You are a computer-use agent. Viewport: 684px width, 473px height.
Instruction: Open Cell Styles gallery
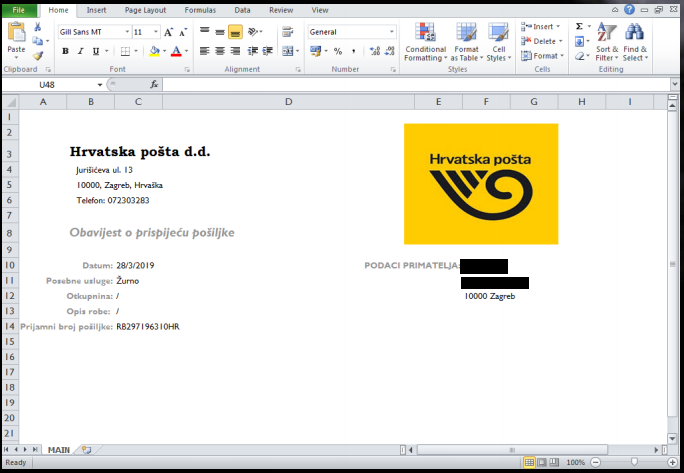(x=499, y=42)
